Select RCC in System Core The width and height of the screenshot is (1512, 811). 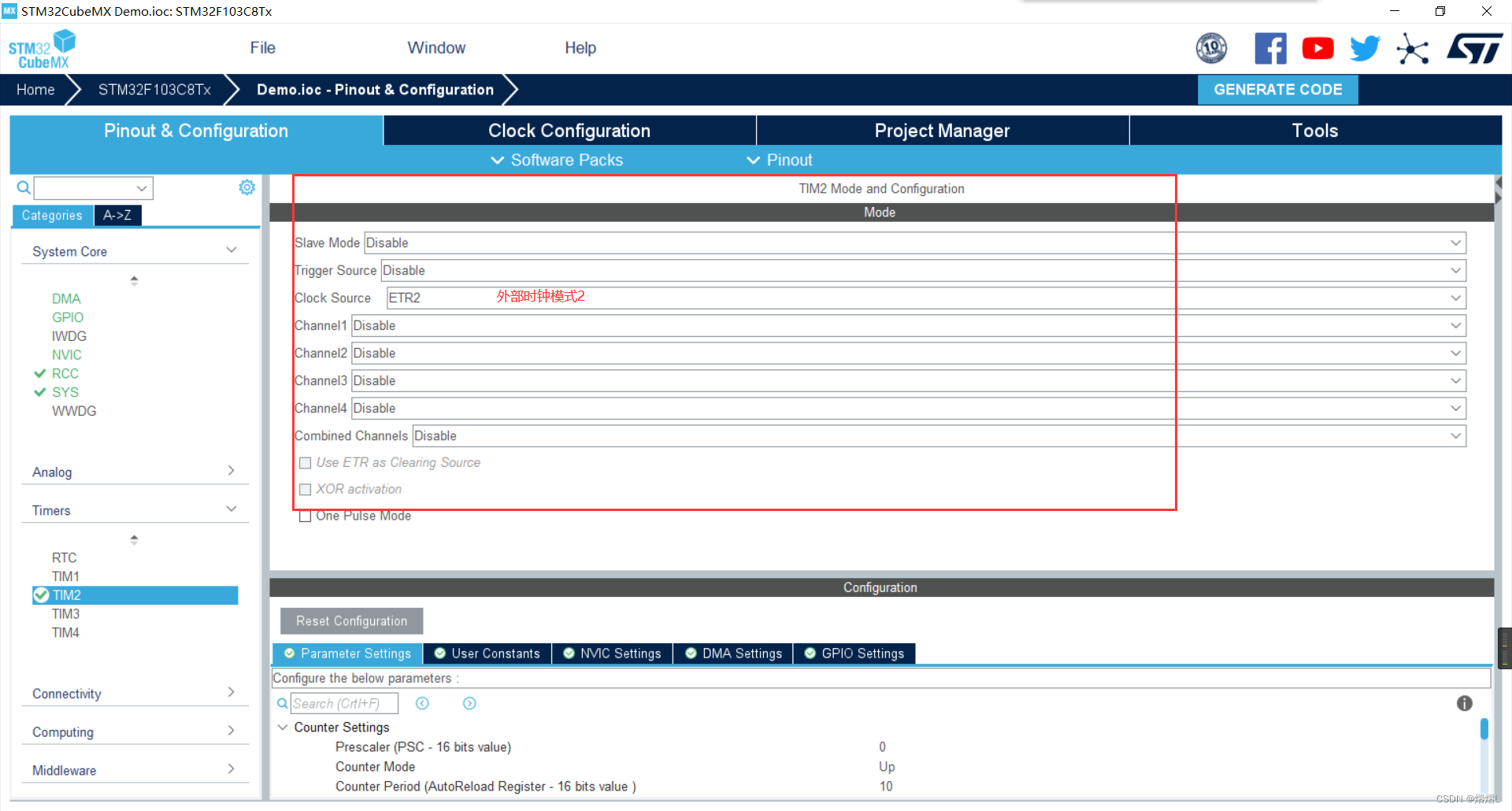[x=65, y=373]
